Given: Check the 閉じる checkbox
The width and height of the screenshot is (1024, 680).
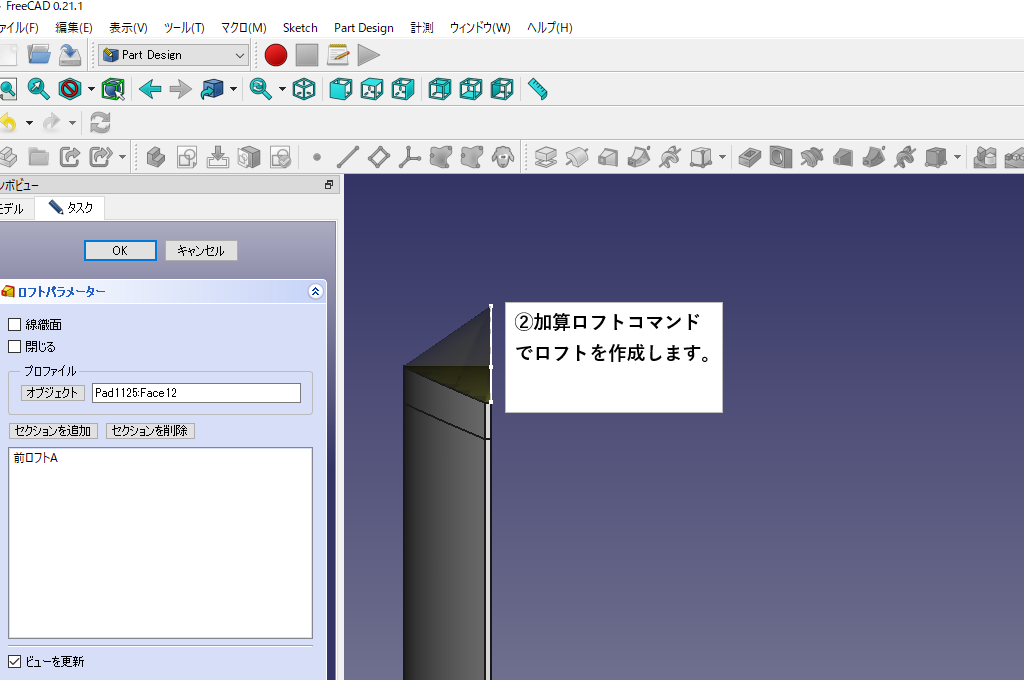Looking at the screenshot, I should click(x=14, y=346).
